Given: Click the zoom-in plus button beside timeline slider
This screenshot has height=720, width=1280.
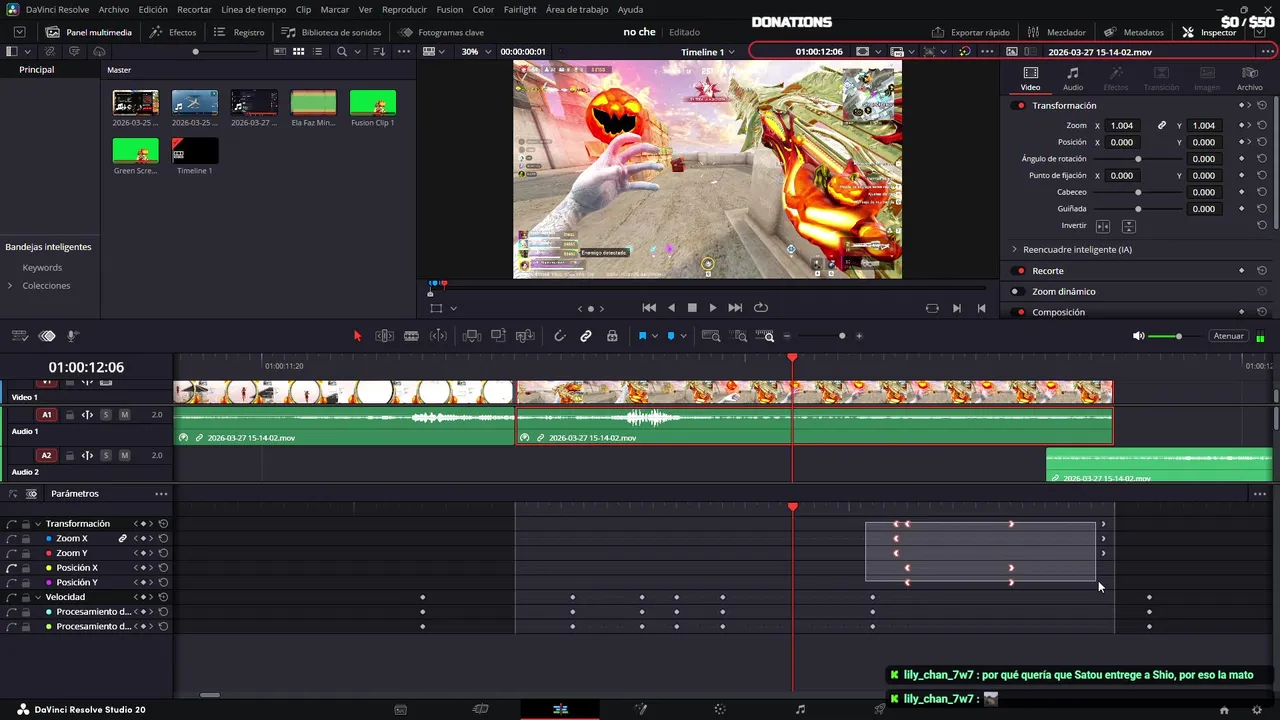Looking at the screenshot, I should tap(859, 336).
